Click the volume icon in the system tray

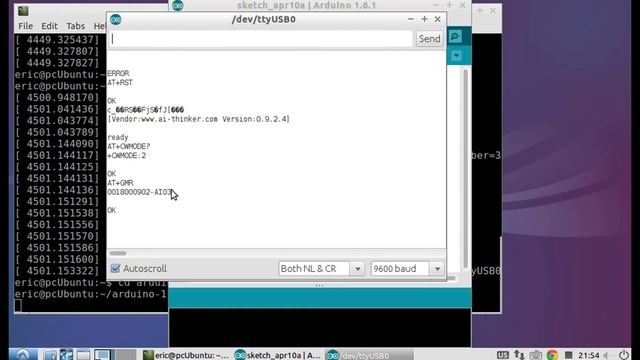(x=607, y=356)
